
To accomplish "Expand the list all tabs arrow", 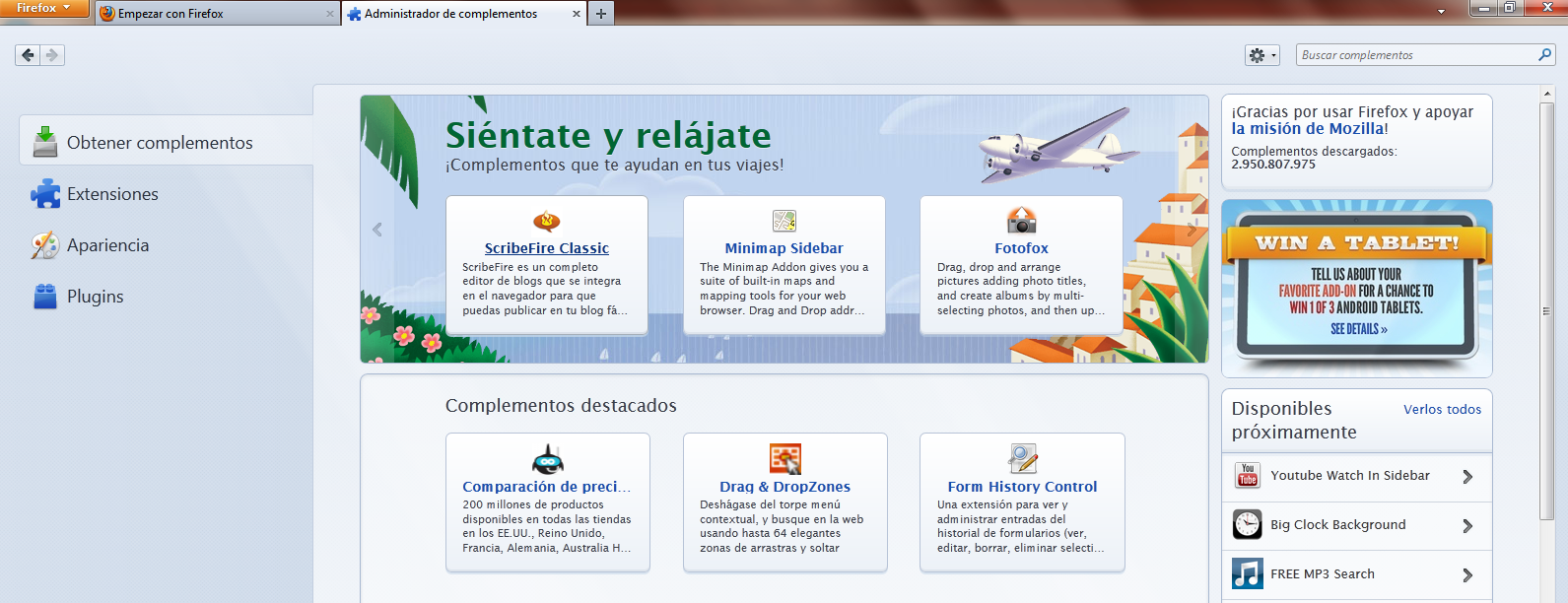I will pos(1441,12).
